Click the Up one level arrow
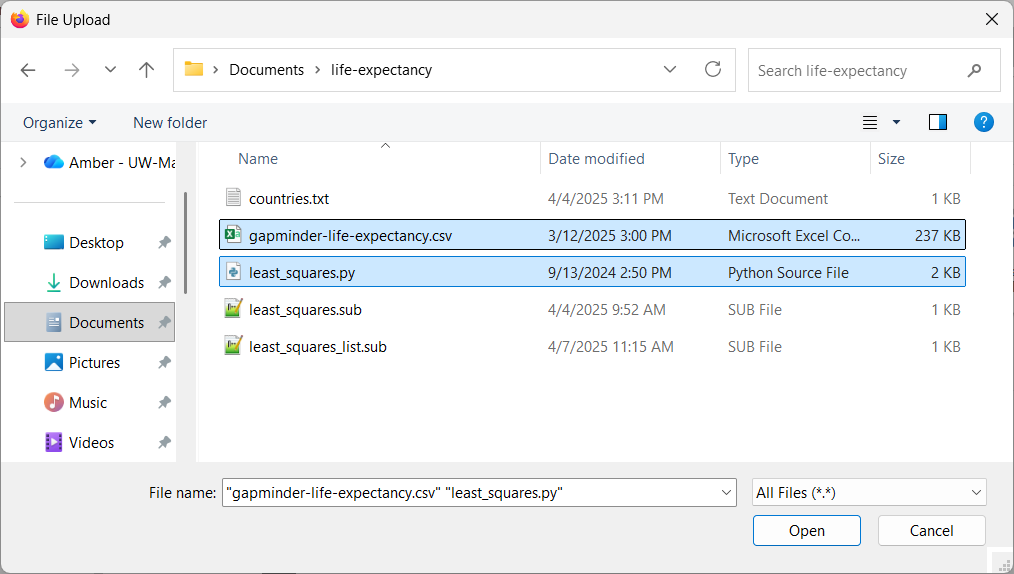This screenshot has width=1014, height=574. click(147, 70)
